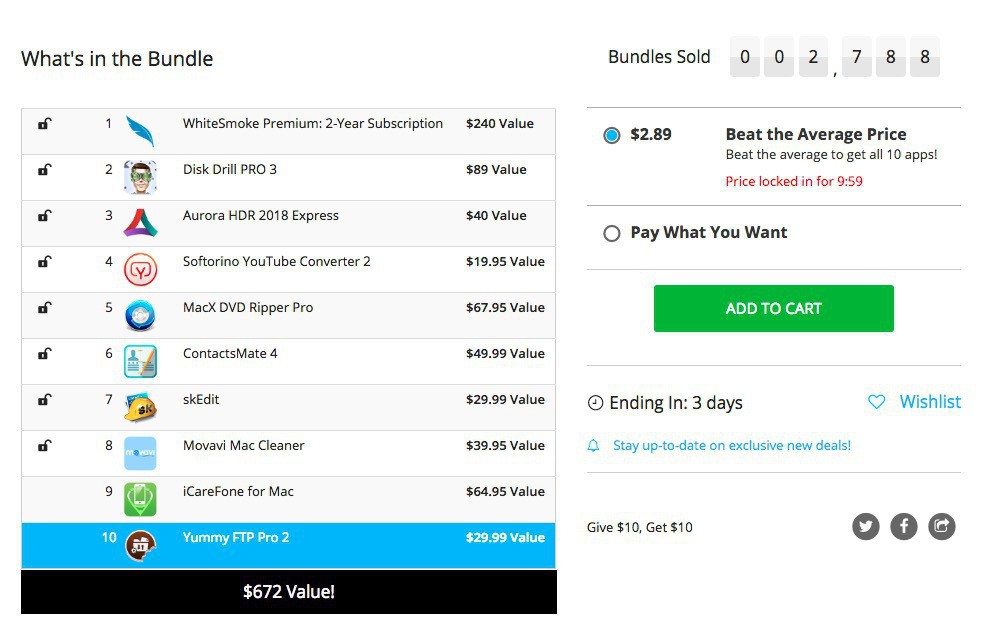Open the stay up-to-date deals link
The width and height of the screenshot is (998, 627).
point(731,445)
